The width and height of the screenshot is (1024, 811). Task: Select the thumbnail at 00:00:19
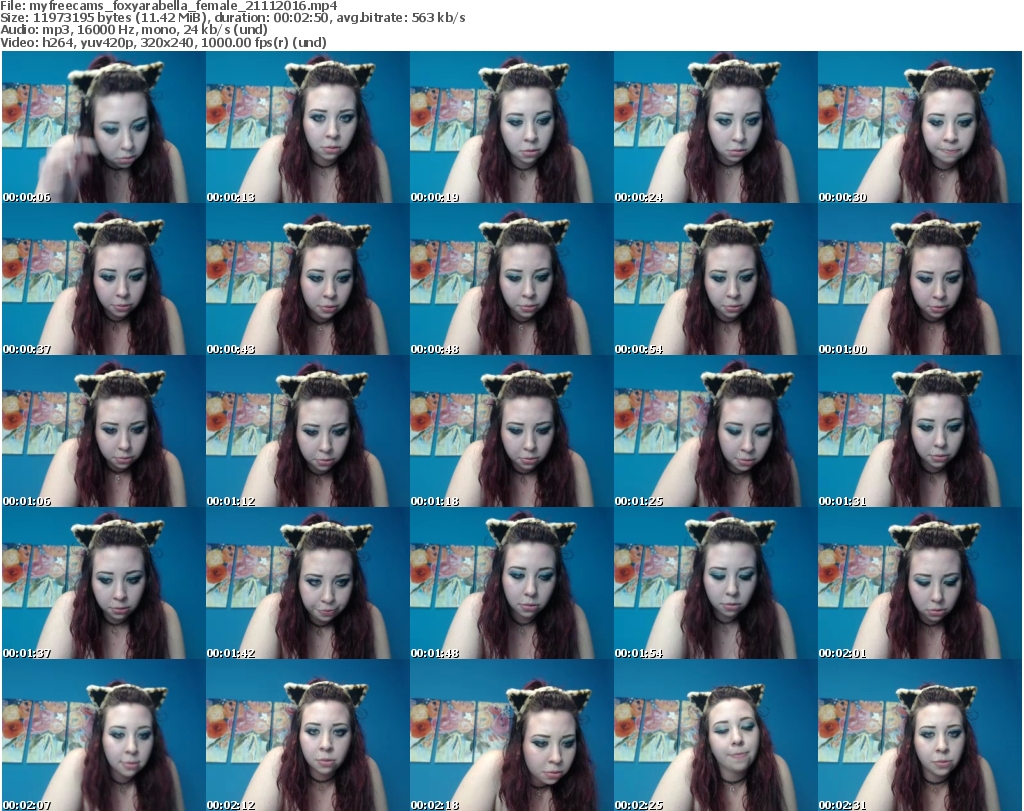coord(511,127)
